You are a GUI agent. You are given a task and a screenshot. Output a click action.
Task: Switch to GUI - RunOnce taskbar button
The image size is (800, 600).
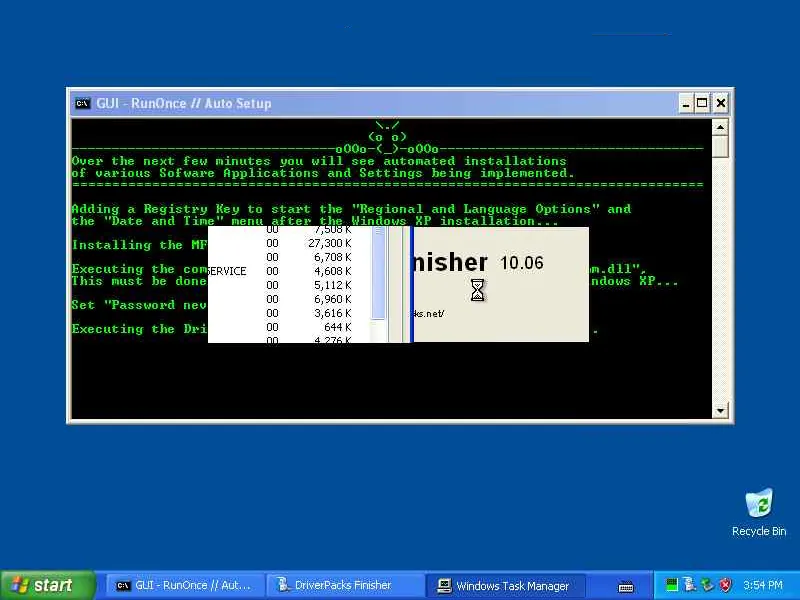click(x=185, y=586)
